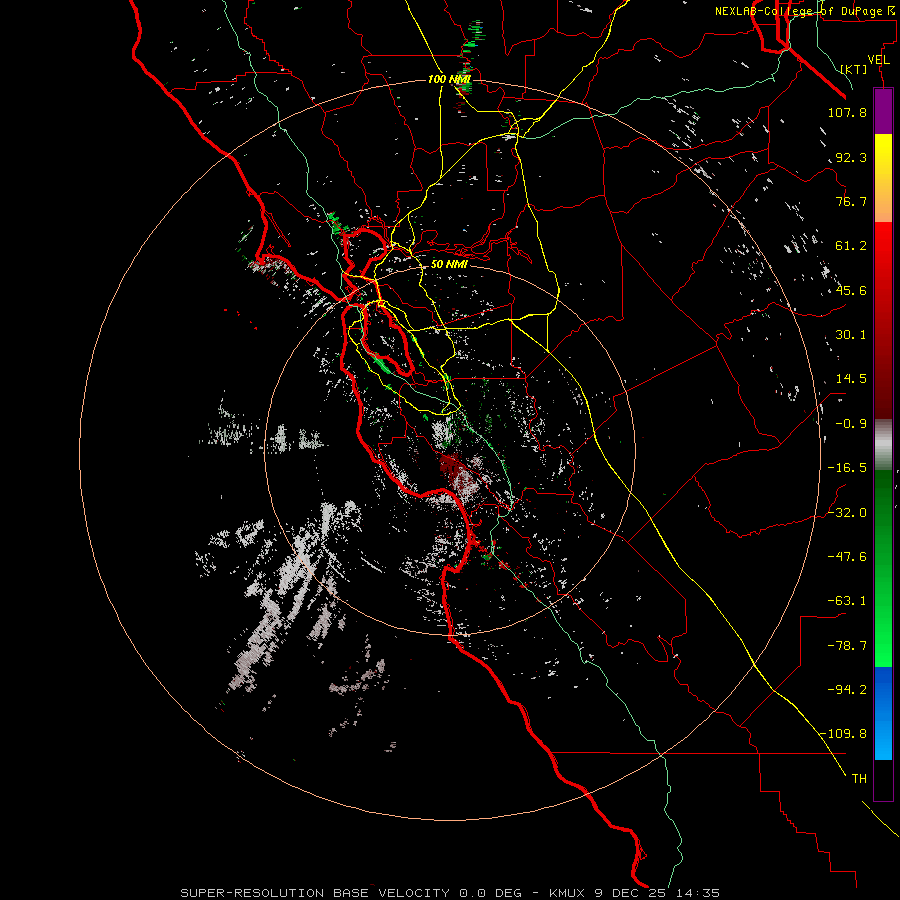
Task: Click the TH label under the scale
Action: pyautogui.click(x=859, y=778)
